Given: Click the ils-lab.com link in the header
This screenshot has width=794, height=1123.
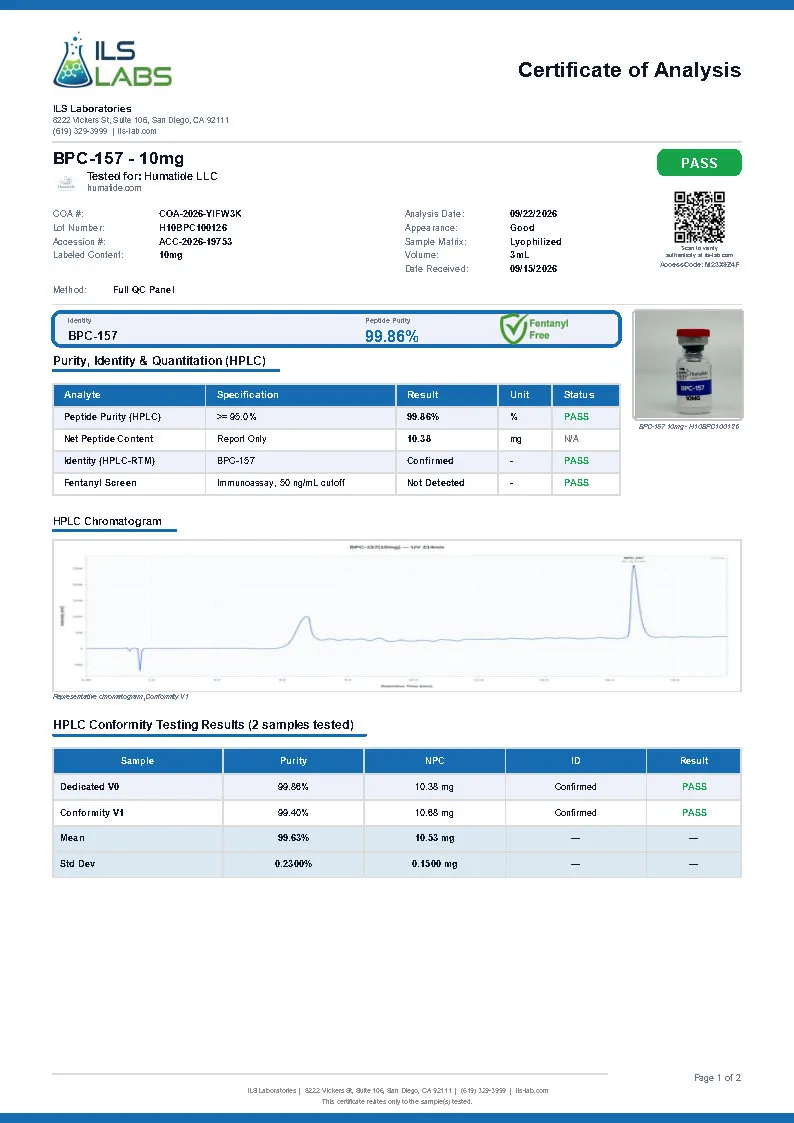Looking at the screenshot, I should (x=137, y=131).
